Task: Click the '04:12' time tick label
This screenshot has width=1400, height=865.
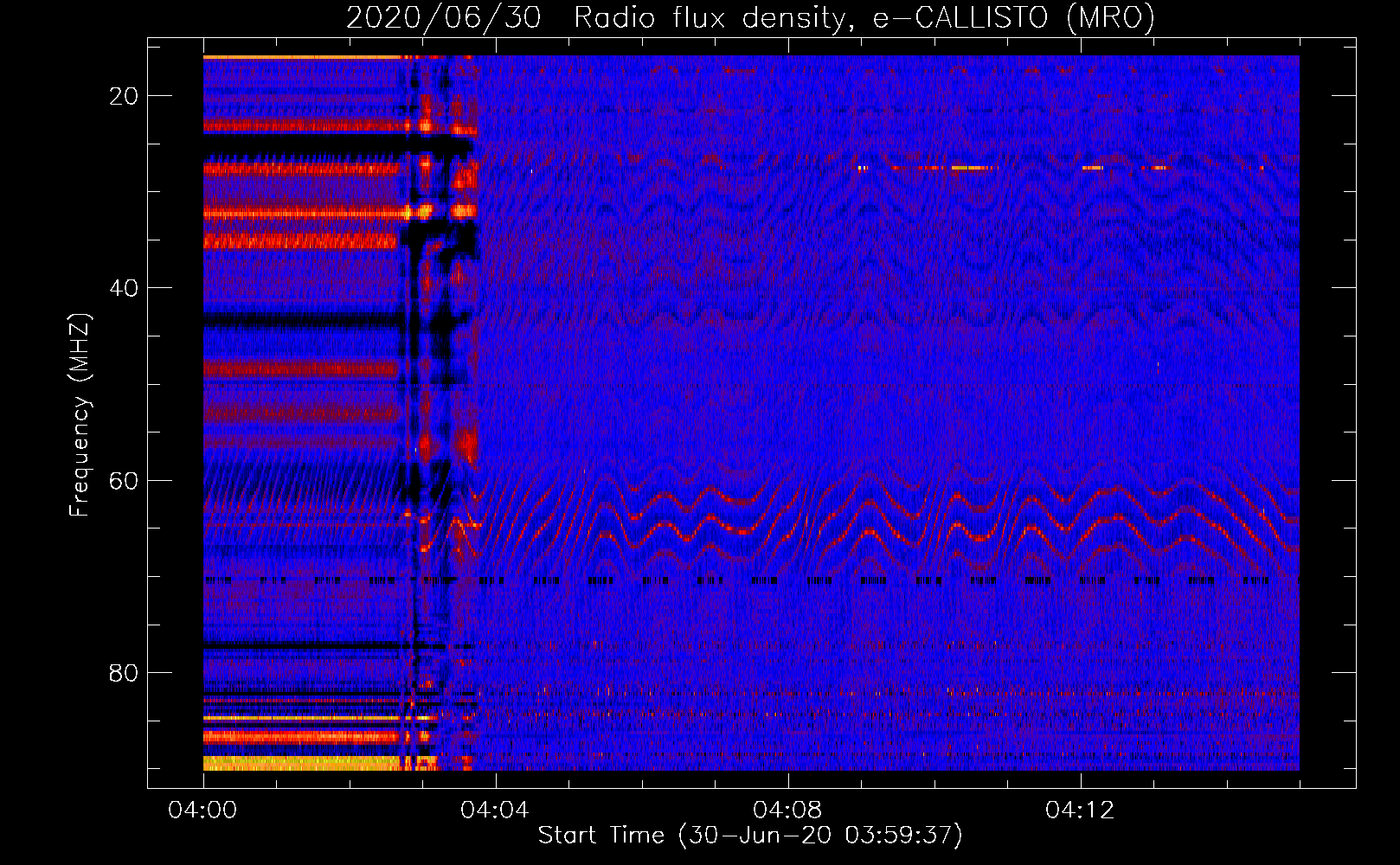Action: (1080, 811)
